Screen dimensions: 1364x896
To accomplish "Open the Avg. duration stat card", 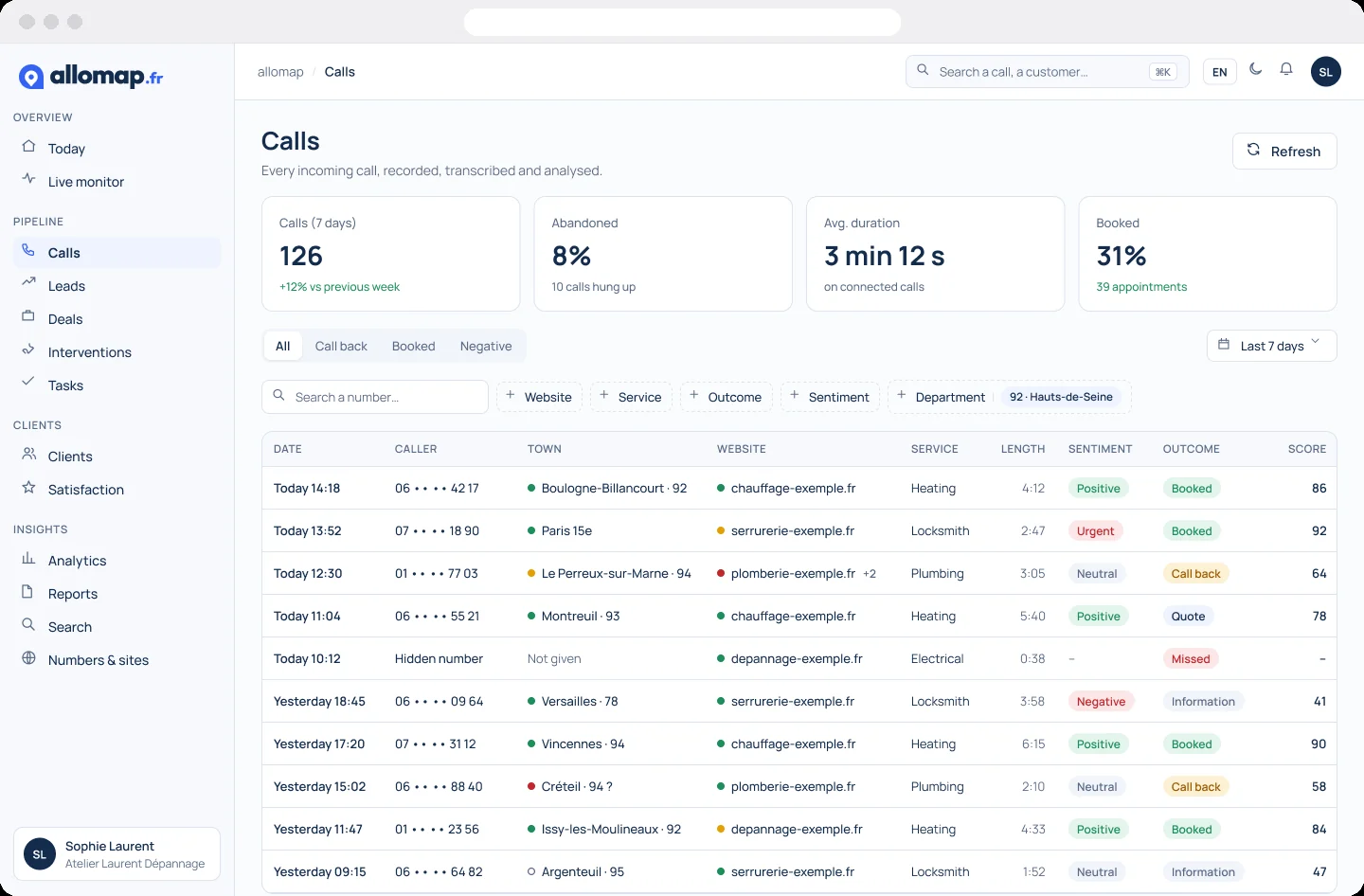I will coord(935,254).
